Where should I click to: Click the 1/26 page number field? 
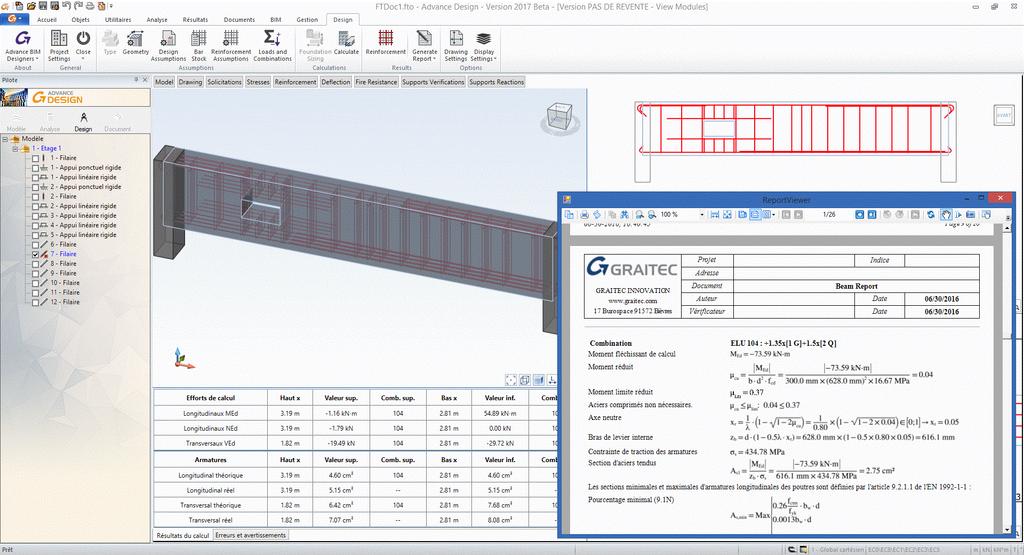pos(829,214)
